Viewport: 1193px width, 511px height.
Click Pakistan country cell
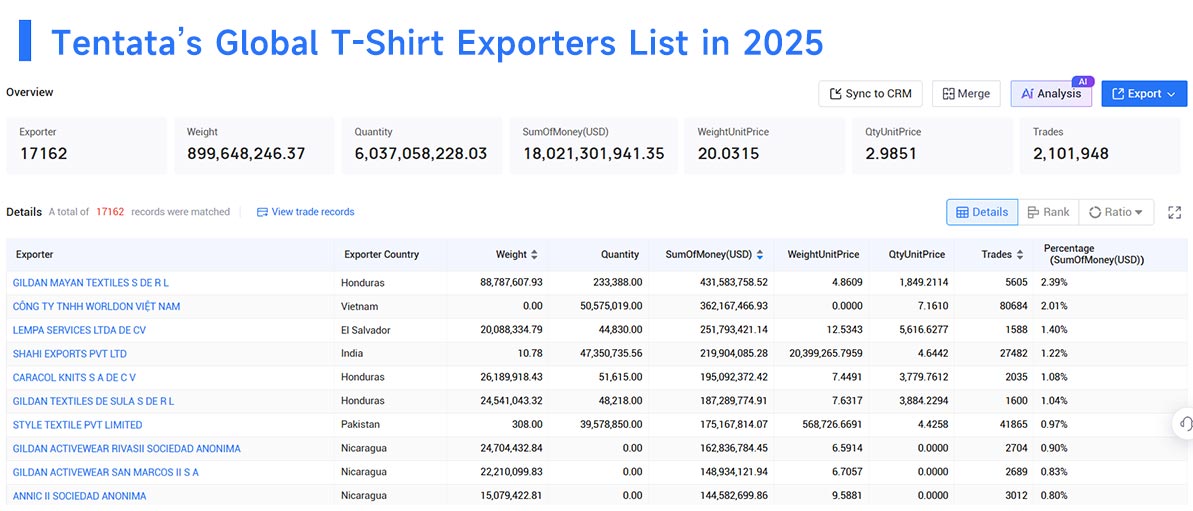[360, 425]
